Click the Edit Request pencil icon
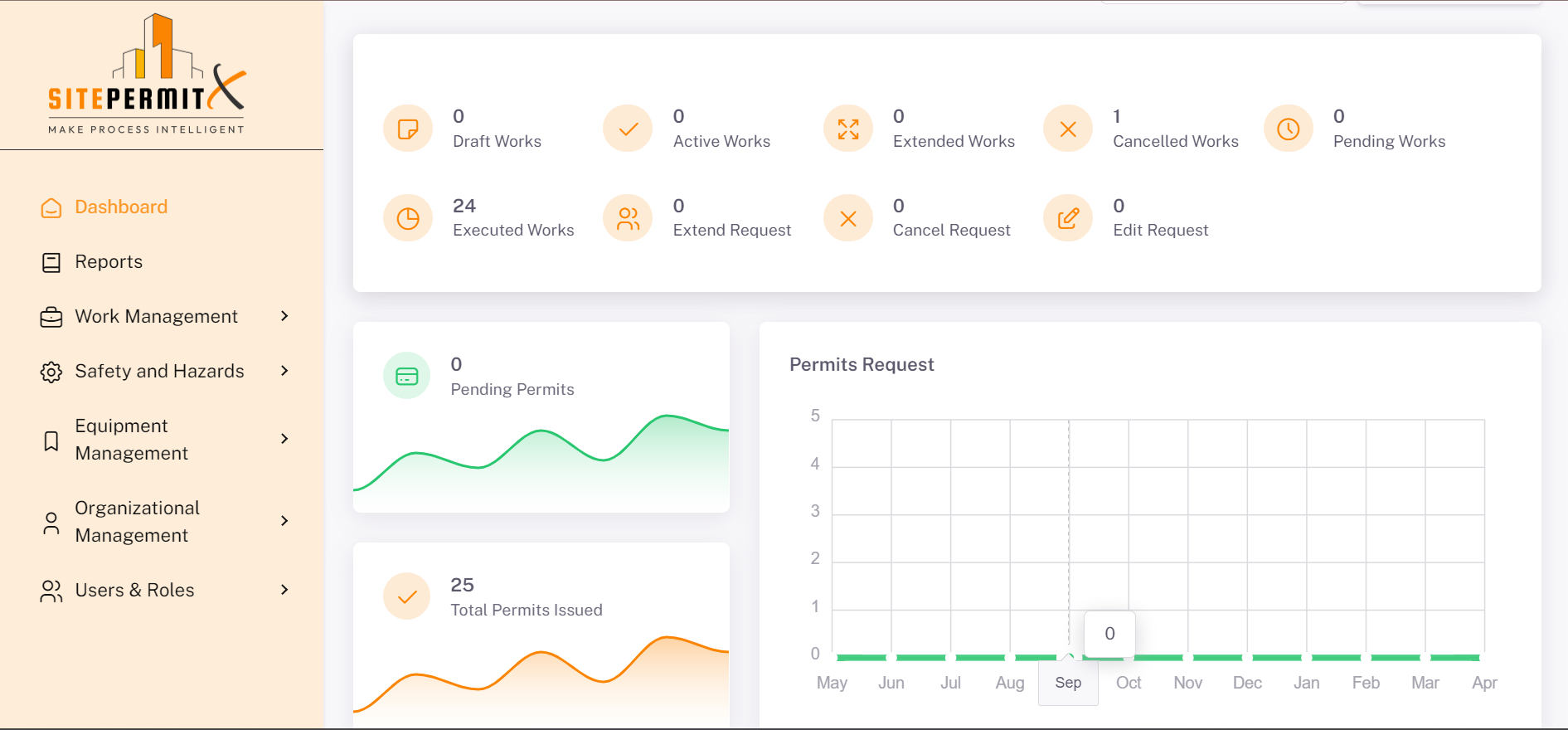The image size is (1568, 730). pos(1068,218)
